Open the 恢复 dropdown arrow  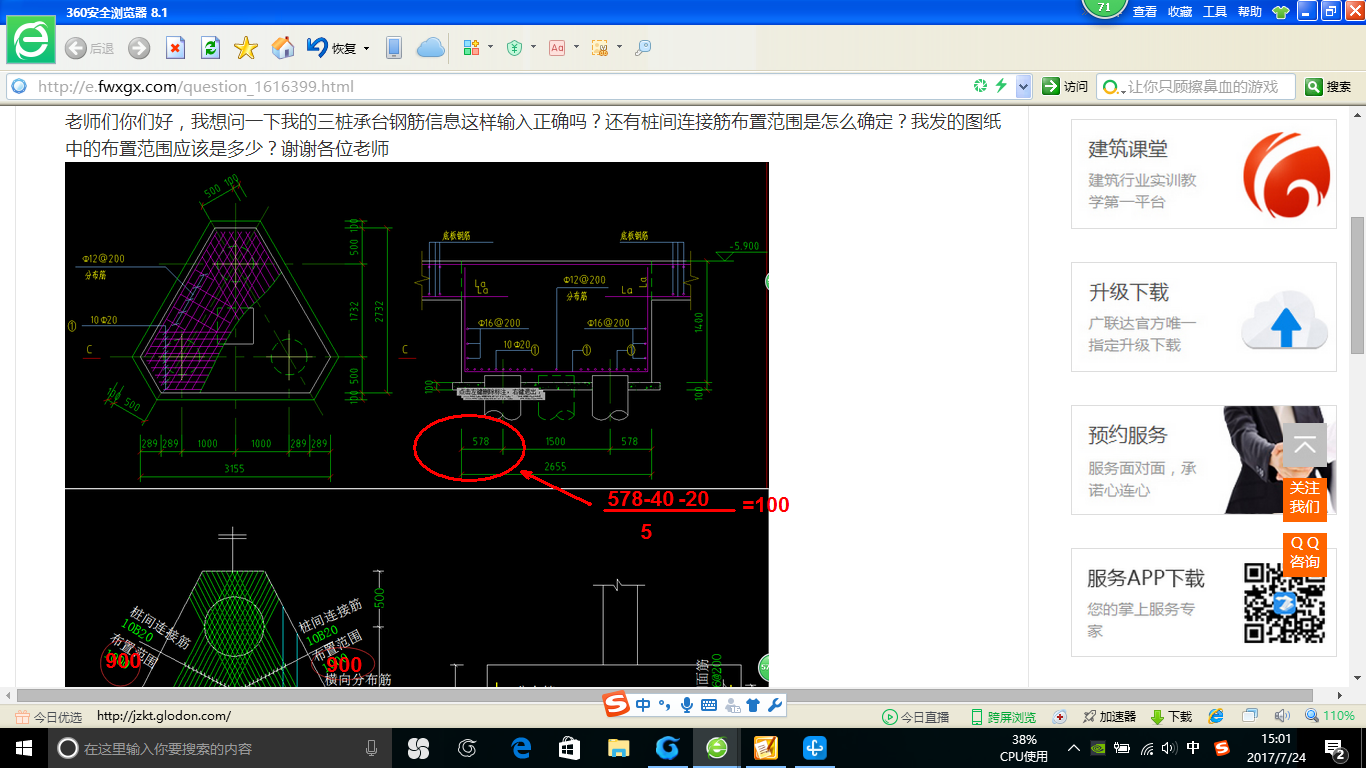[366, 48]
